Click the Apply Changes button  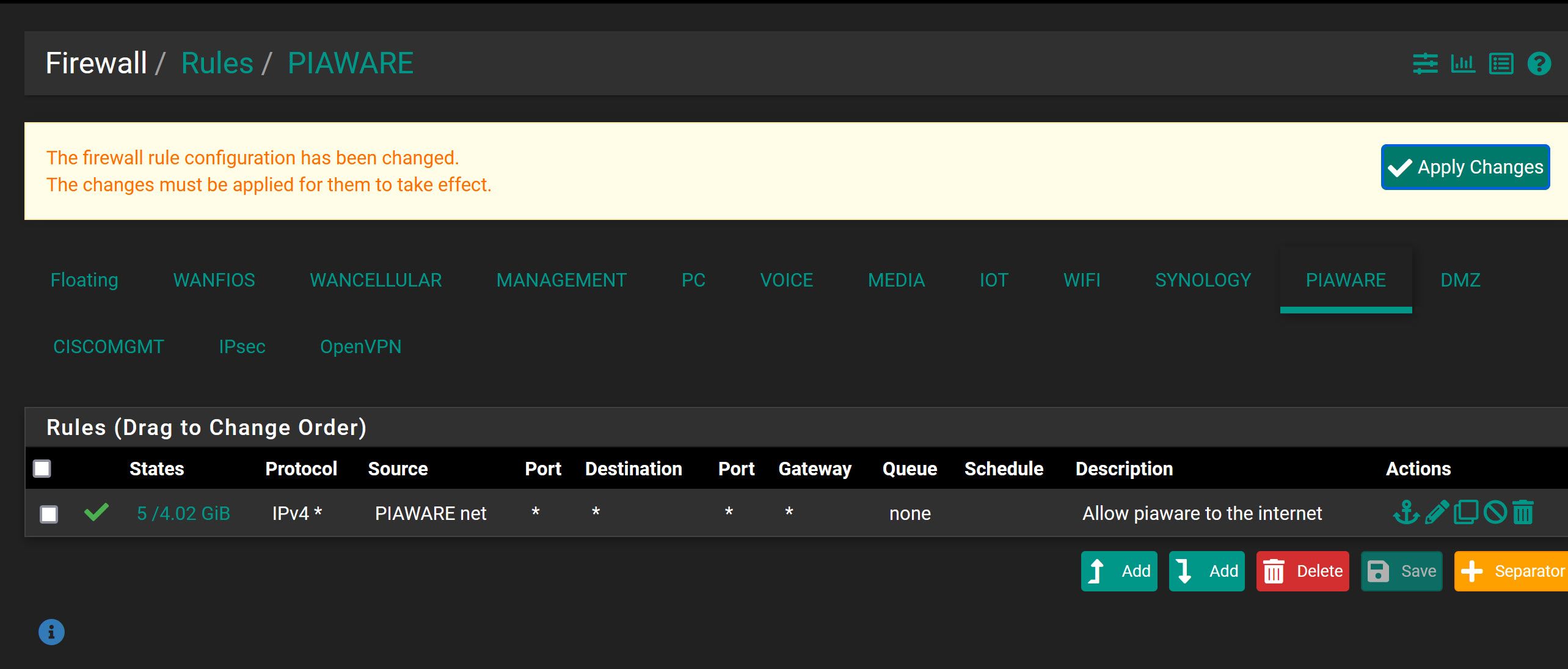1465,167
